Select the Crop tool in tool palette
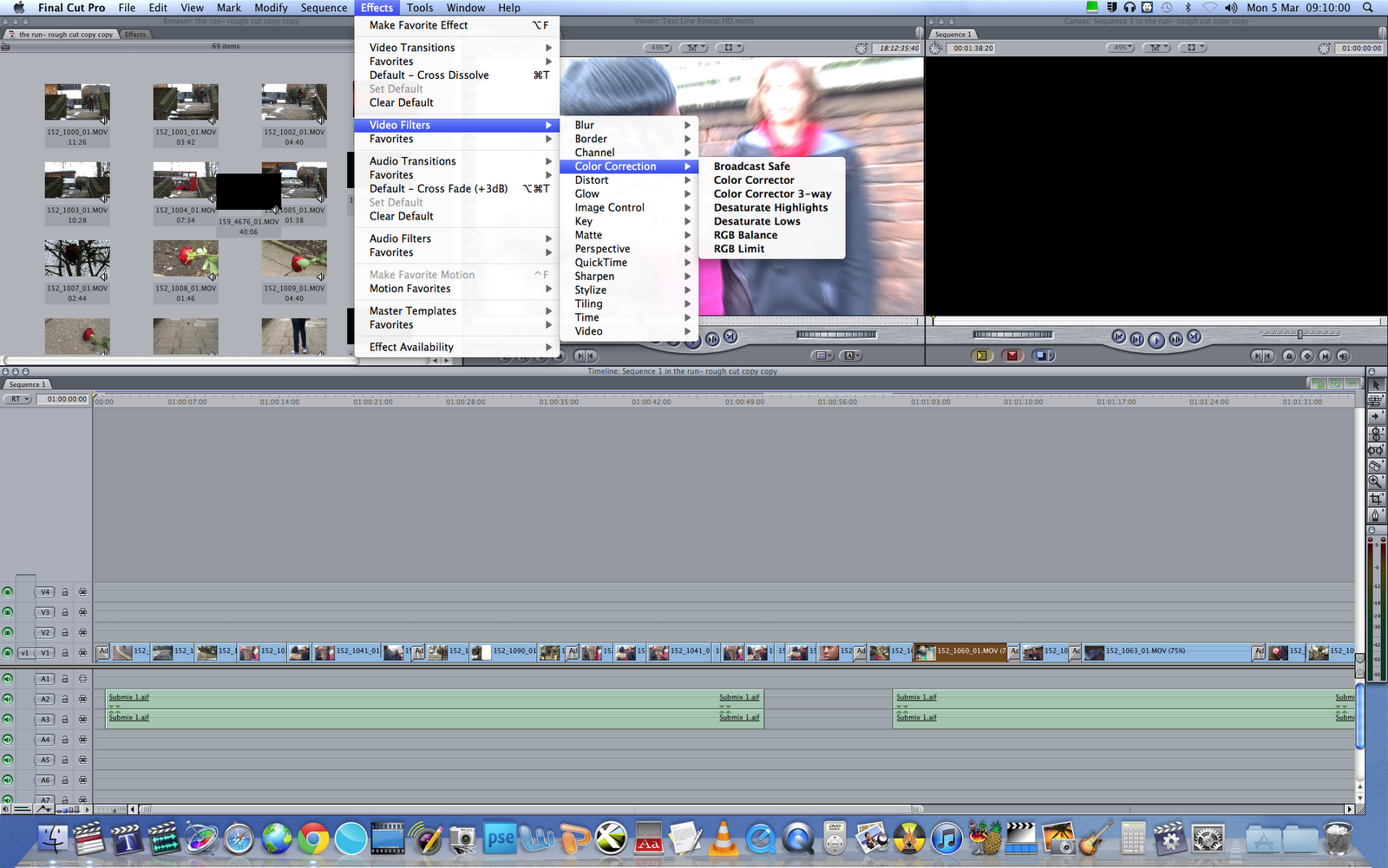Viewport: 1388px width, 868px height. (1376, 499)
